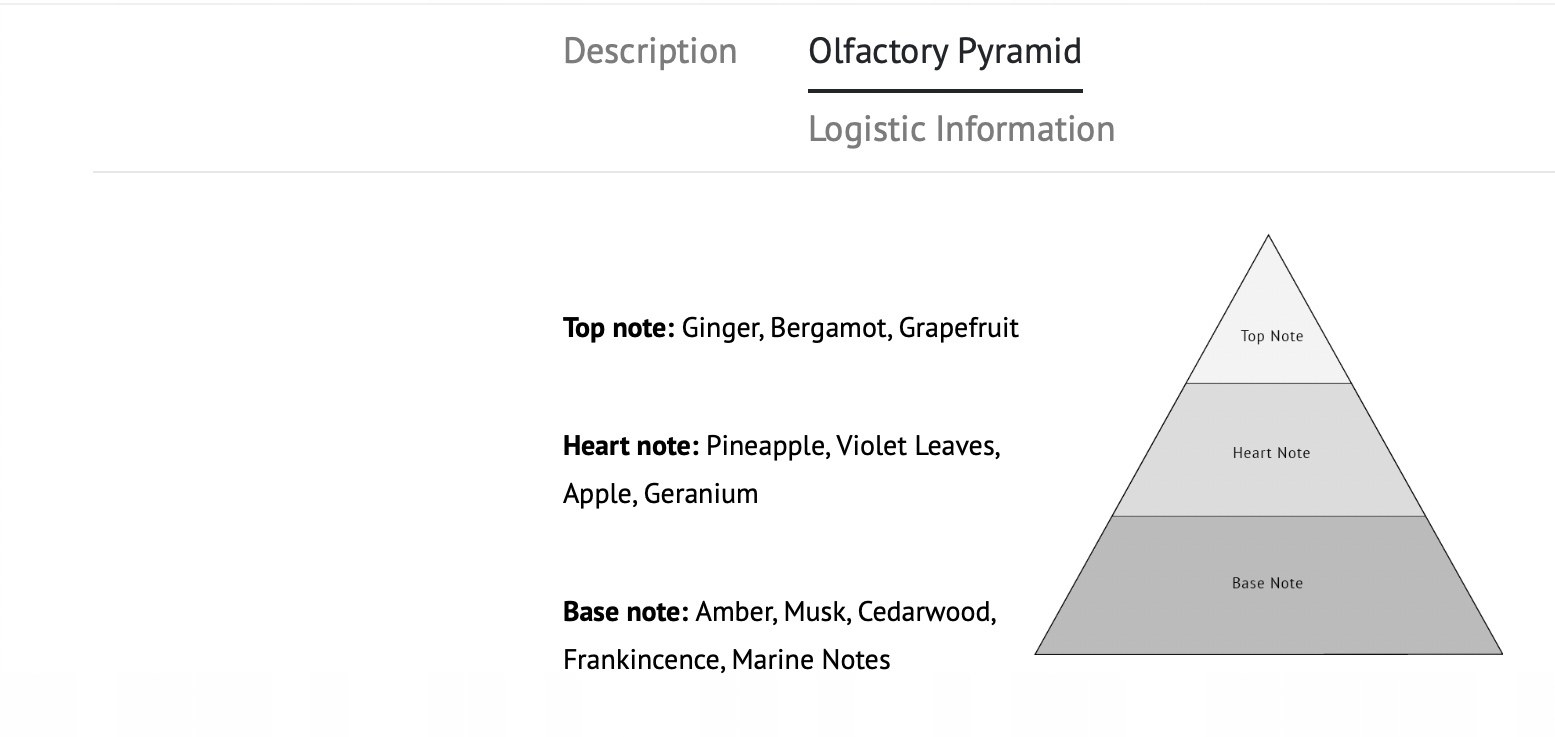Click the Top Note pyramid section
The width and height of the screenshot is (1555, 737).
1271,337
